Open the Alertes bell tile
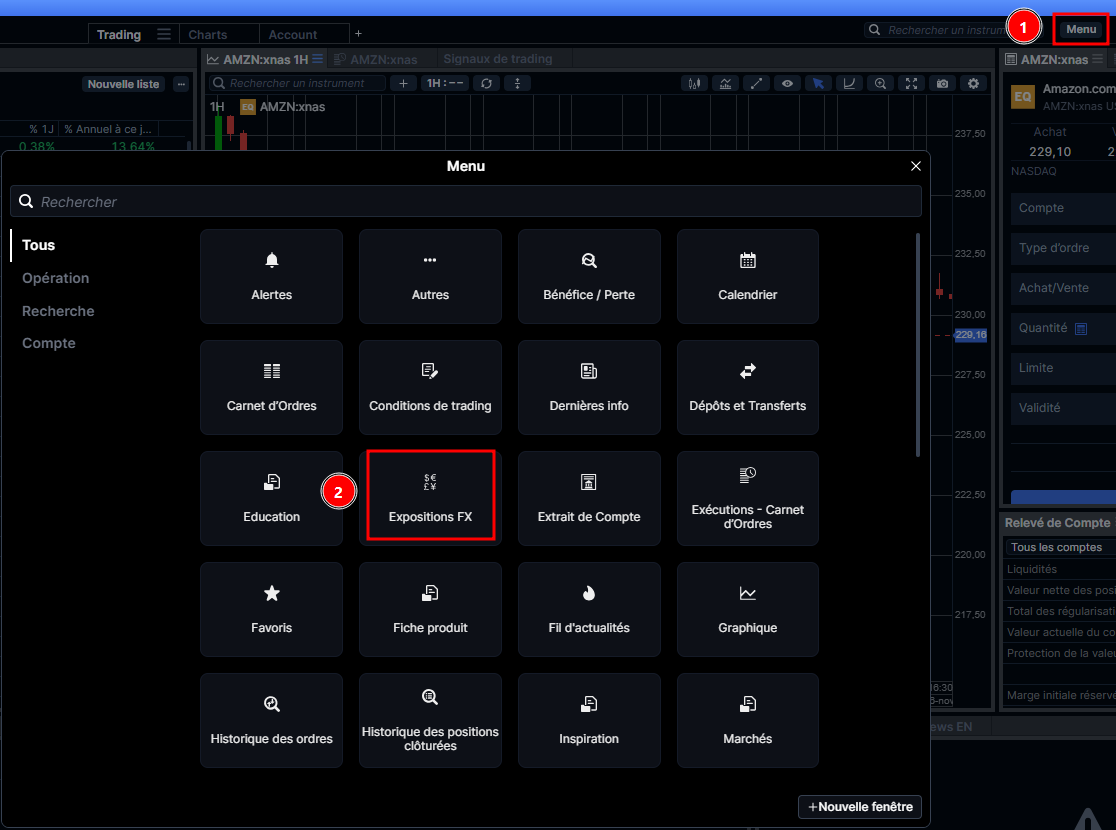The width and height of the screenshot is (1116, 830). point(271,276)
